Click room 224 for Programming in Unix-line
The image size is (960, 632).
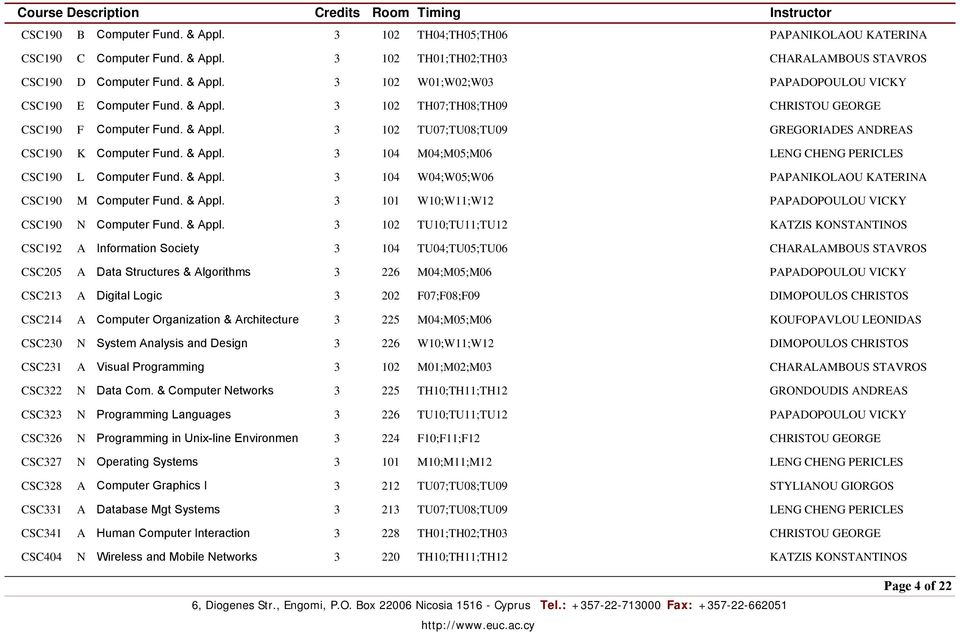point(391,438)
